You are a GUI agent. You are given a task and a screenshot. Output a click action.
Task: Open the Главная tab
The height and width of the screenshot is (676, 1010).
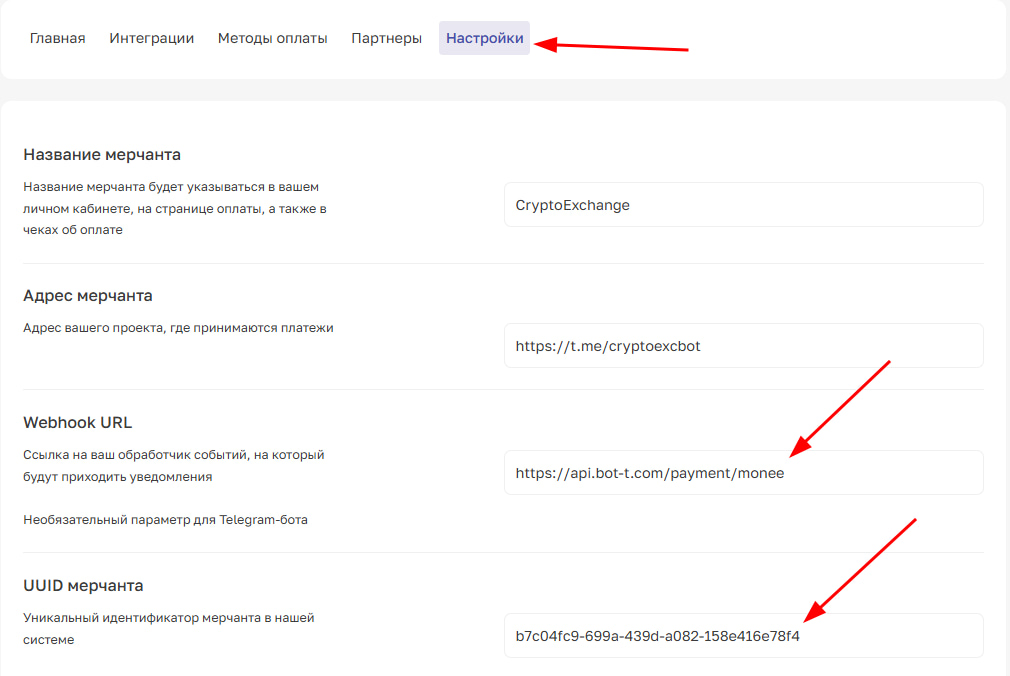57,38
